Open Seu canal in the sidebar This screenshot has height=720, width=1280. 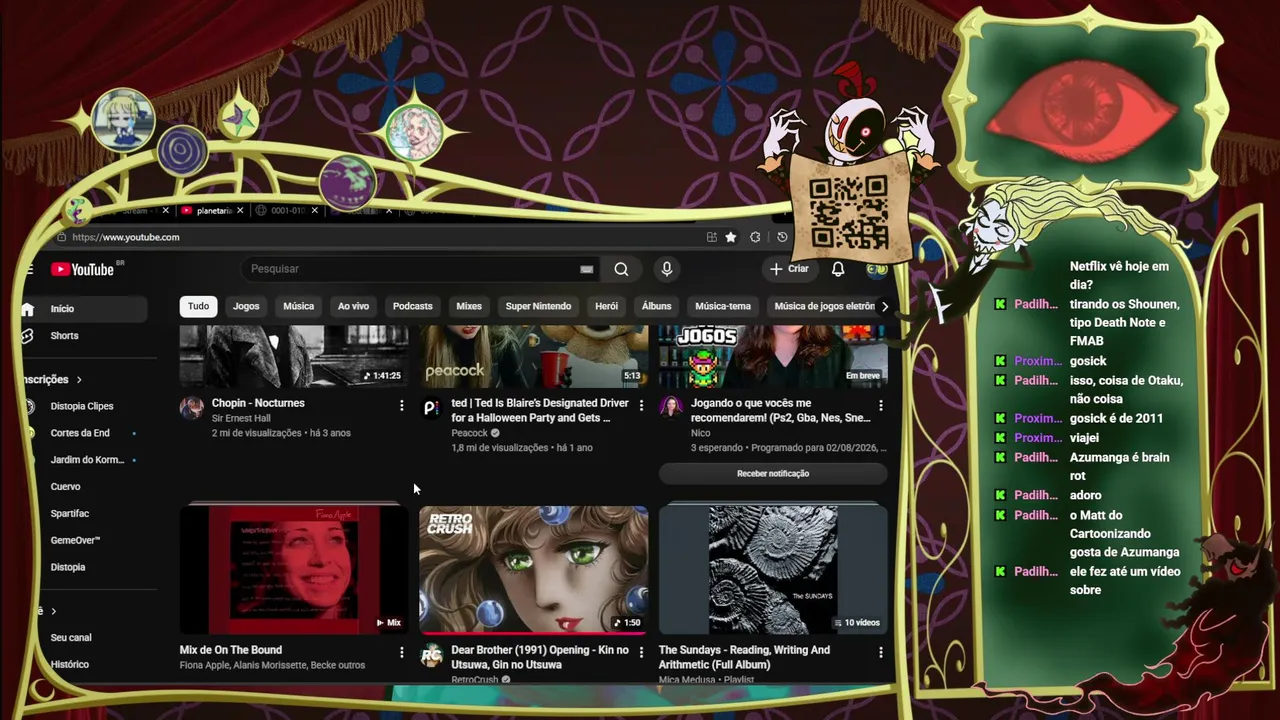(x=71, y=638)
